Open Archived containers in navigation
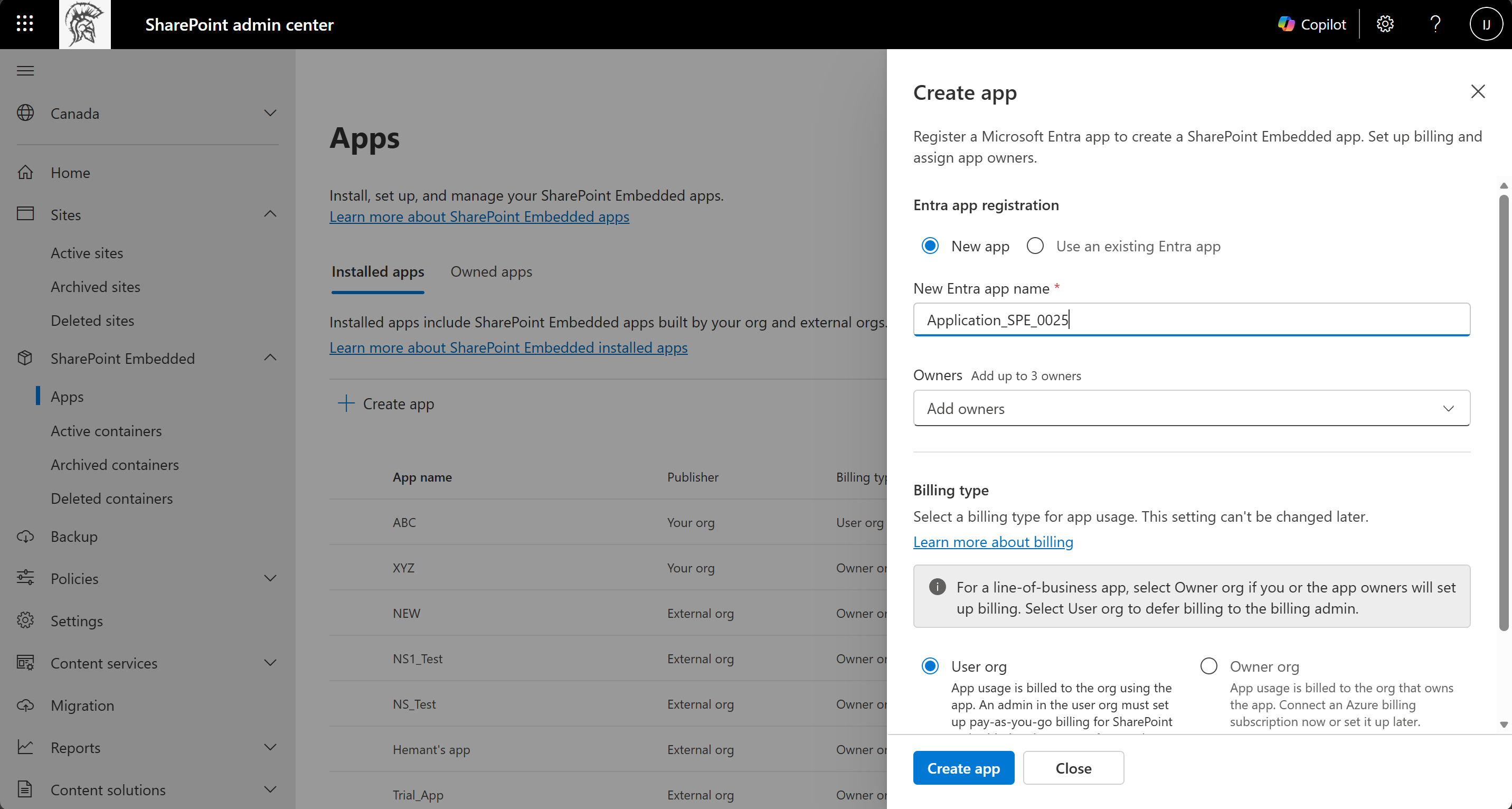 pos(115,464)
